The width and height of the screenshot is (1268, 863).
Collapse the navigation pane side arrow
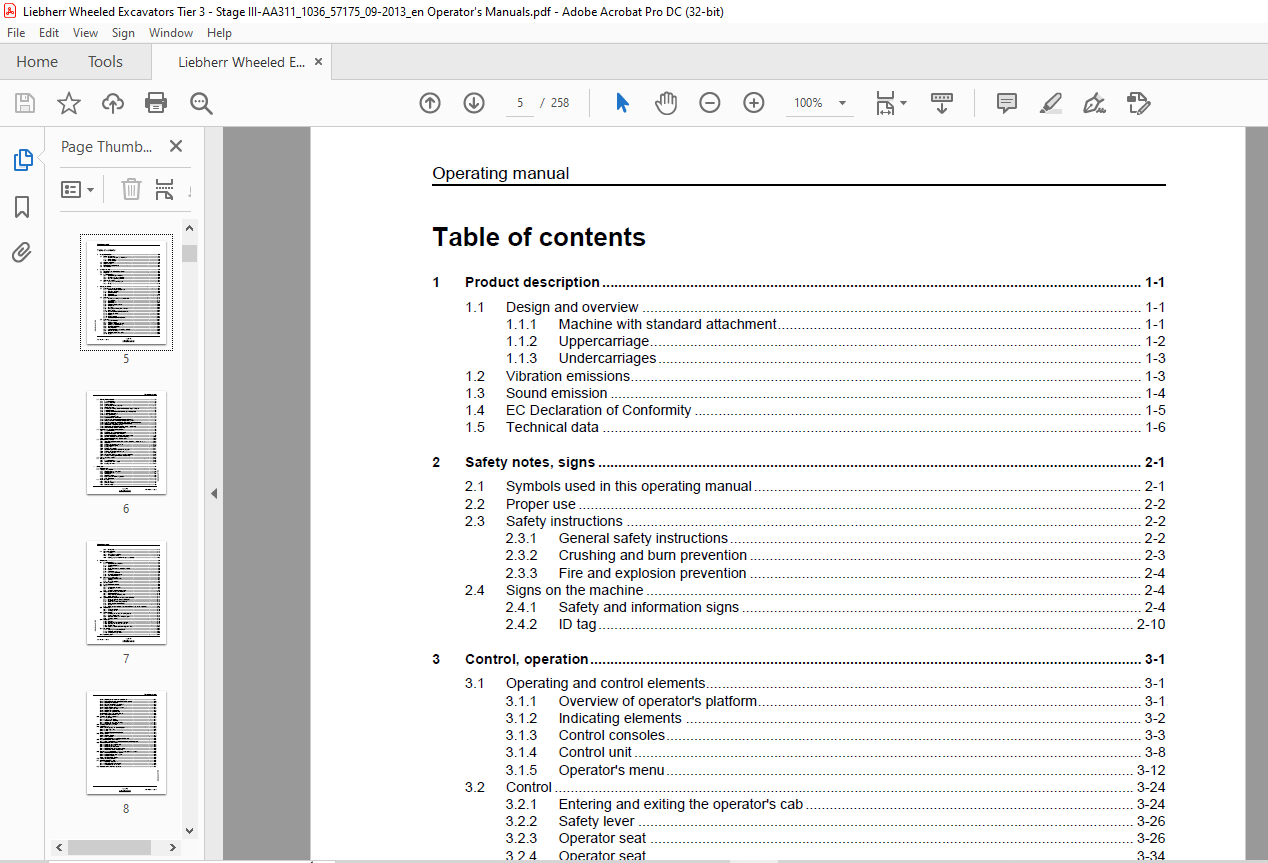(213, 493)
